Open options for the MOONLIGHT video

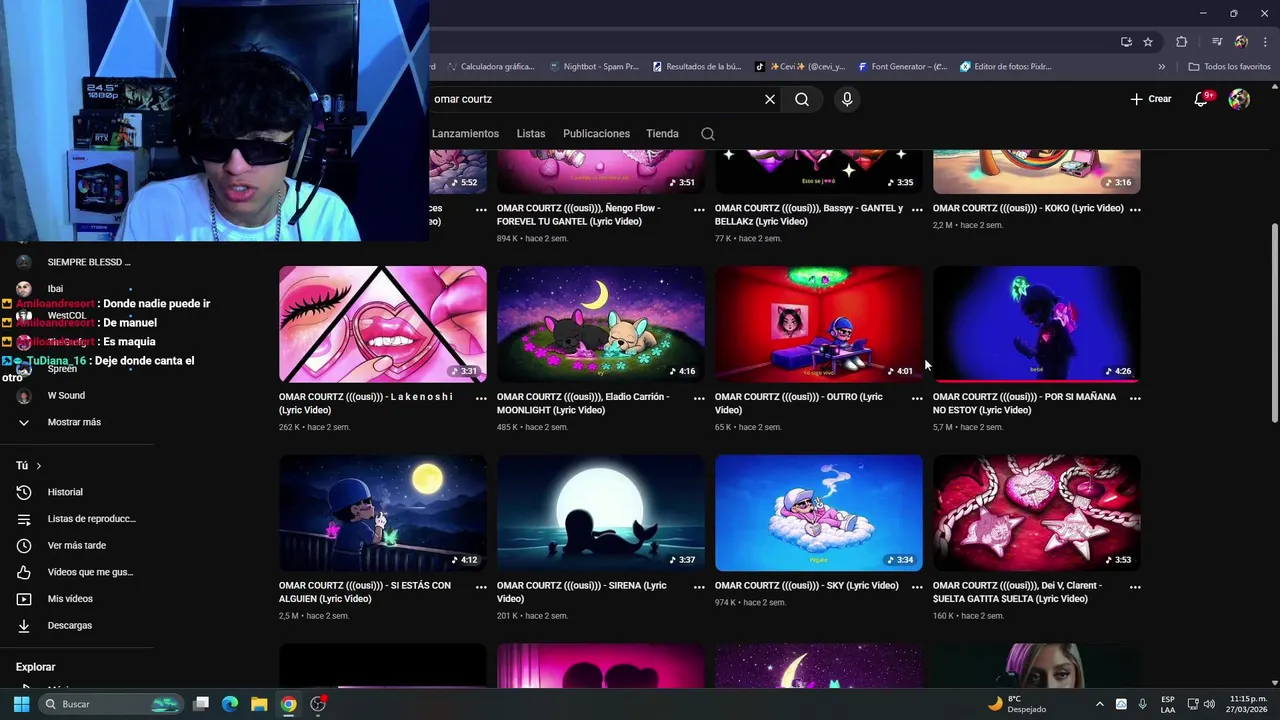[699, 398]
